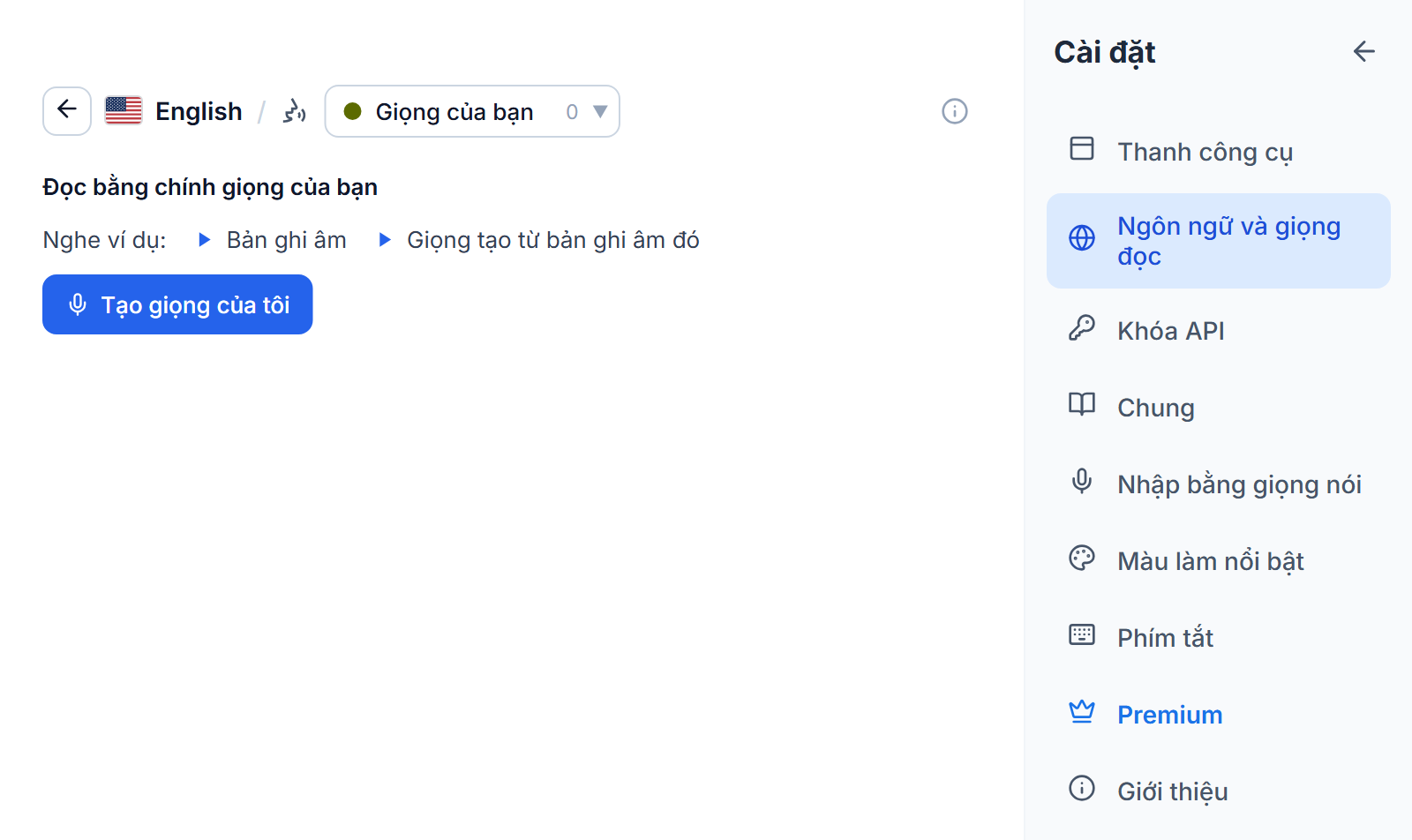
Task: Click the Premium crown icon
Action: [x=1082, y=711]
